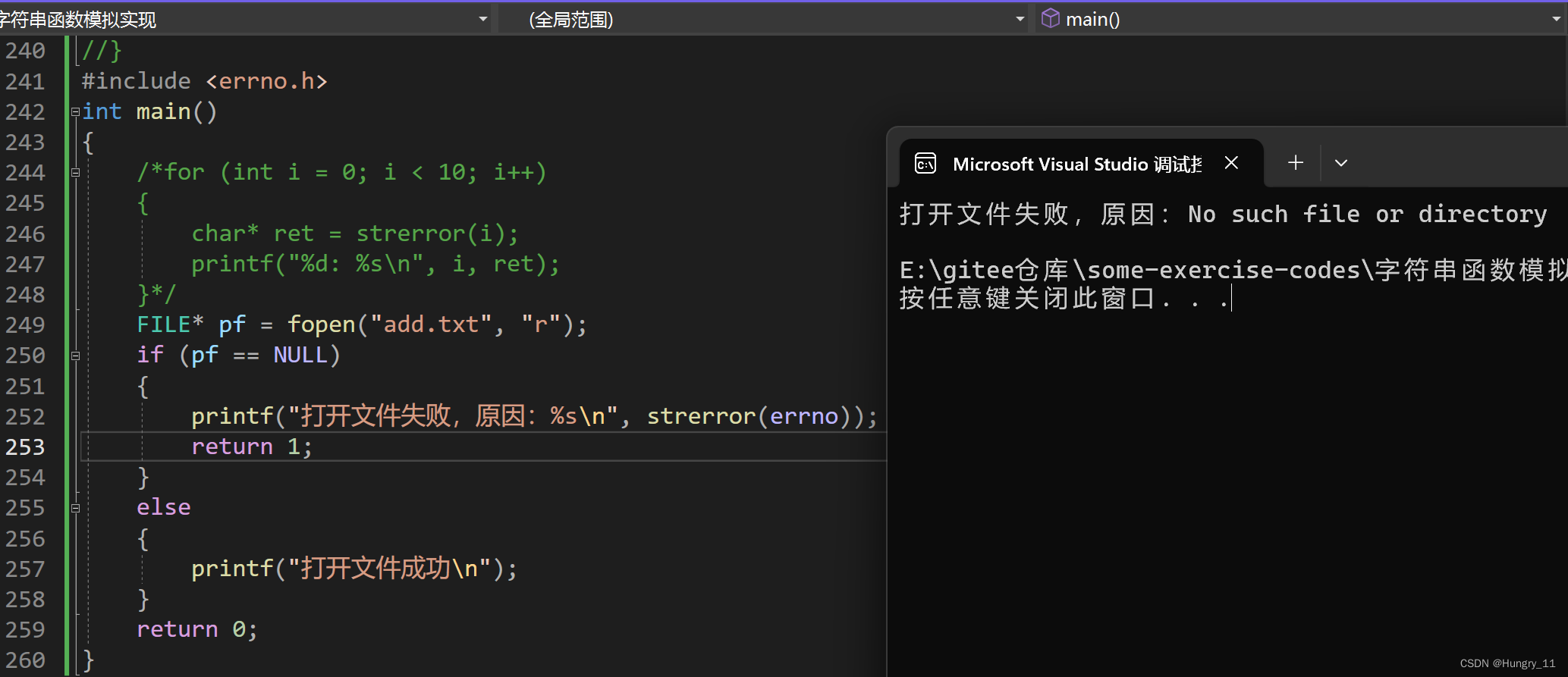The height and width of the screenshot is (677, 1568).
Task: Close the Microsoft Visual Studio console tab
Action: tap(1231, 163)
